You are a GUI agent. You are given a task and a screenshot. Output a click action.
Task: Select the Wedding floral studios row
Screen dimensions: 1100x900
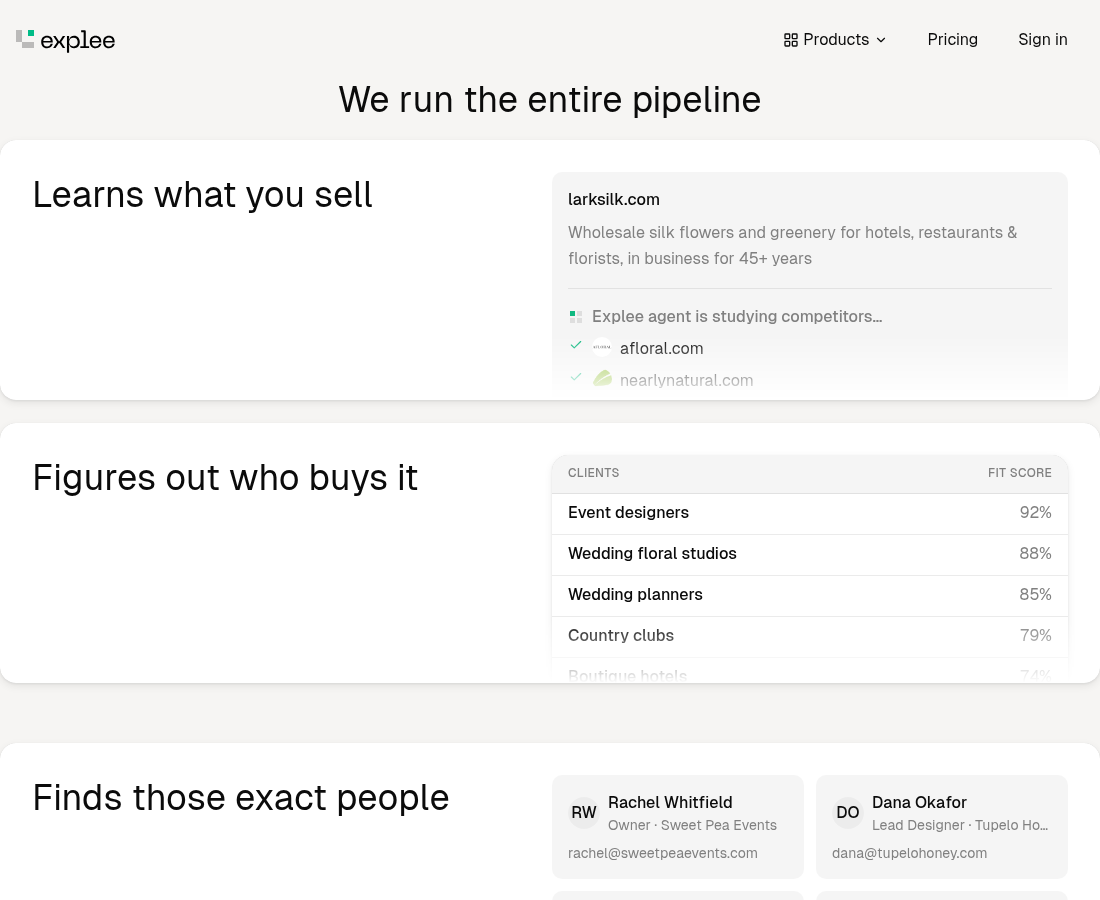[x=810, y=554]
